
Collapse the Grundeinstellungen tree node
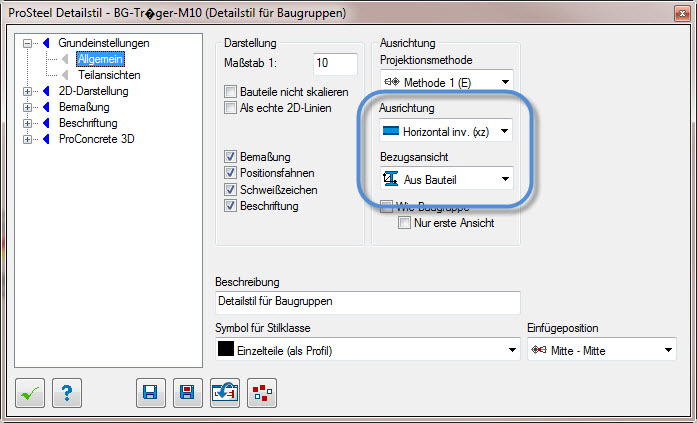tap(28, 44)
